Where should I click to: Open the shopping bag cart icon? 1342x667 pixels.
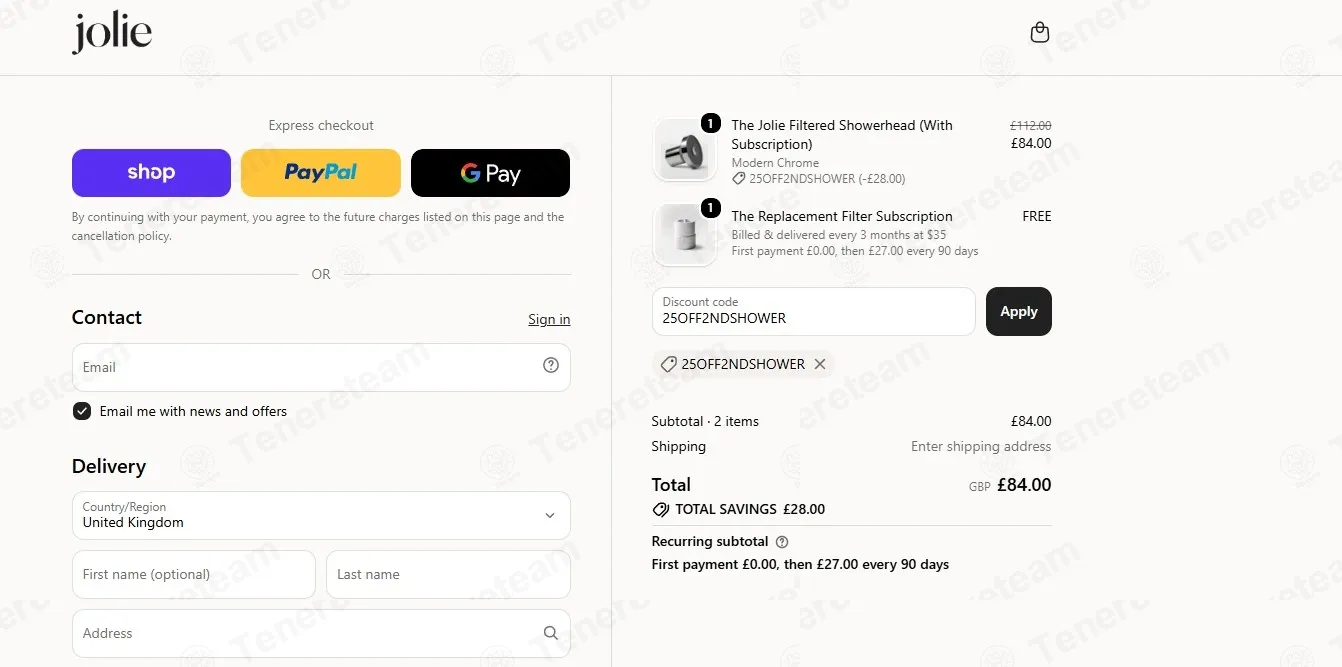(1040, 33)
